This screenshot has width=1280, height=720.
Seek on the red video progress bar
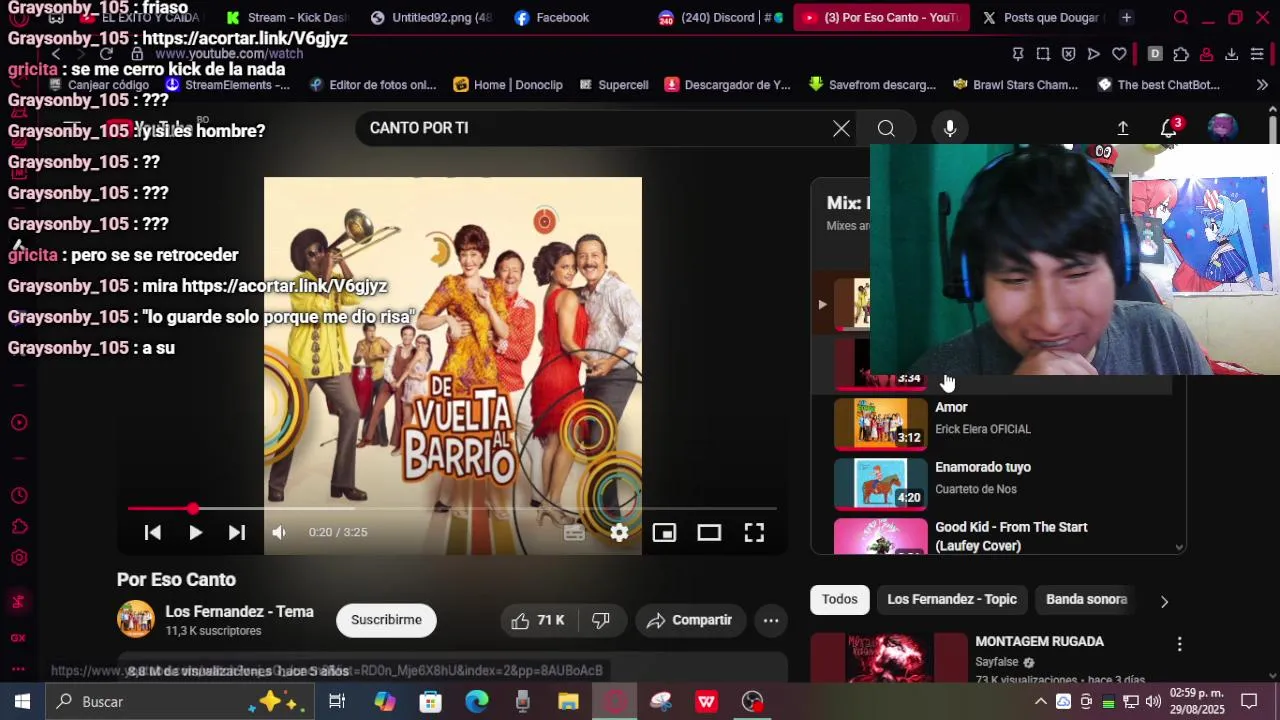452,509
